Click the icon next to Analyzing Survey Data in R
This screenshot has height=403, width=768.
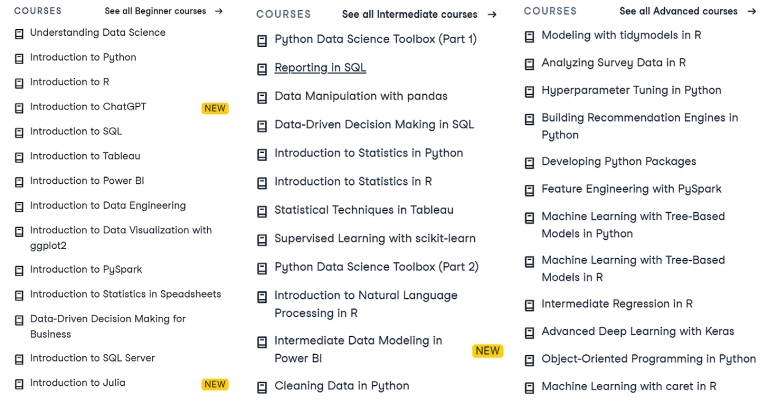coord(530,63)
